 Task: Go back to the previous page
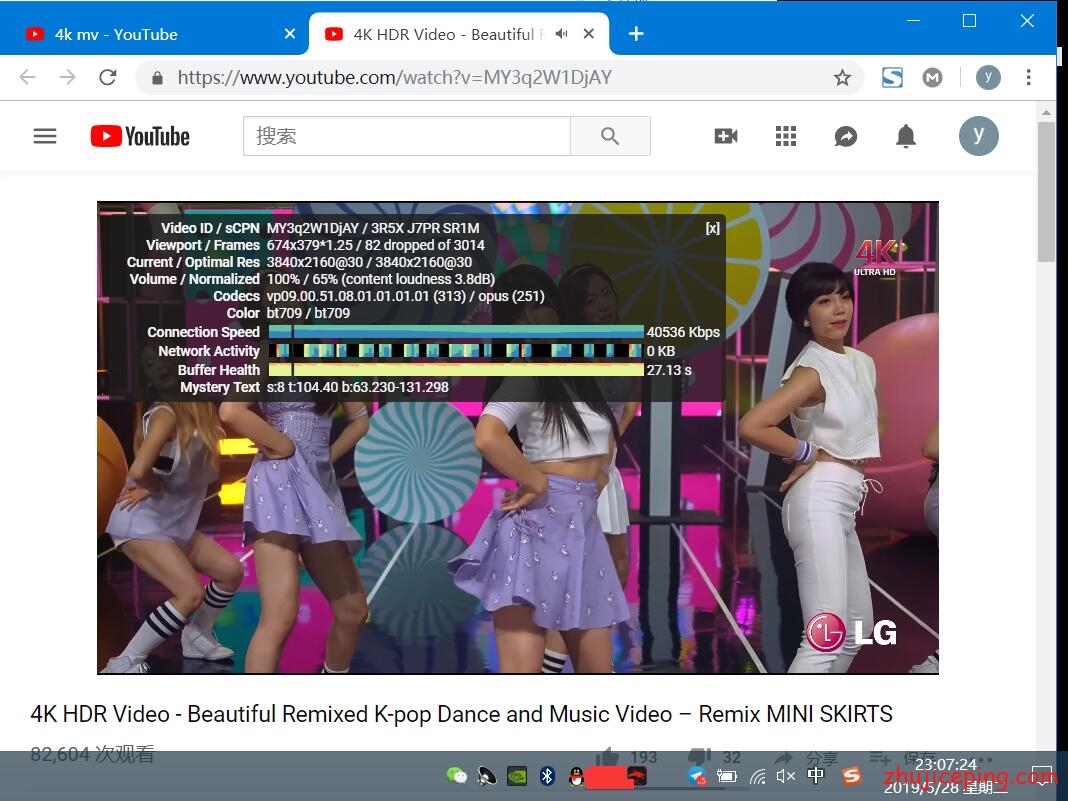pos(27,77)
